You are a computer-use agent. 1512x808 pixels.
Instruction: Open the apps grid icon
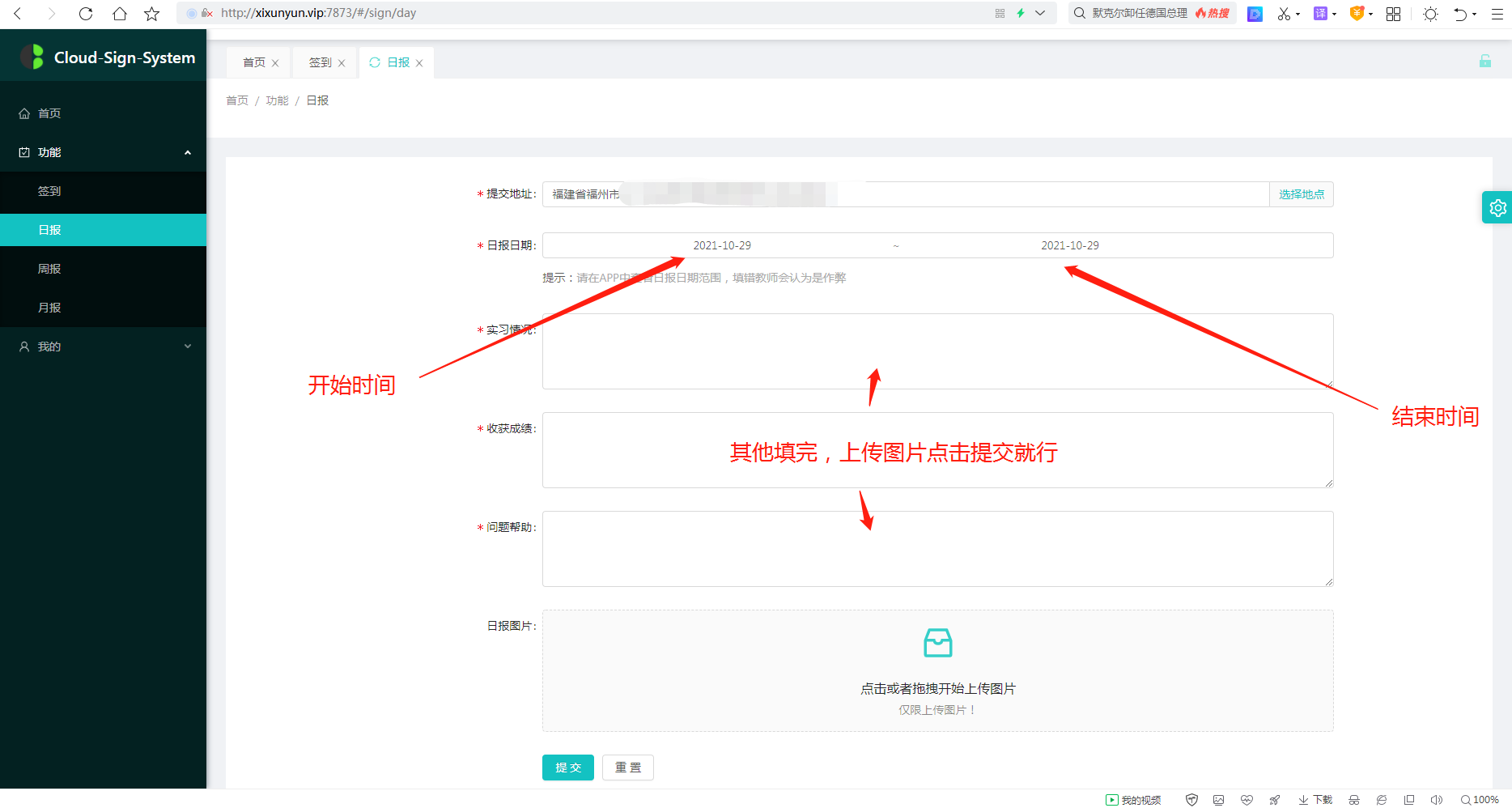pyautogui.click(x=1393, y=14)
